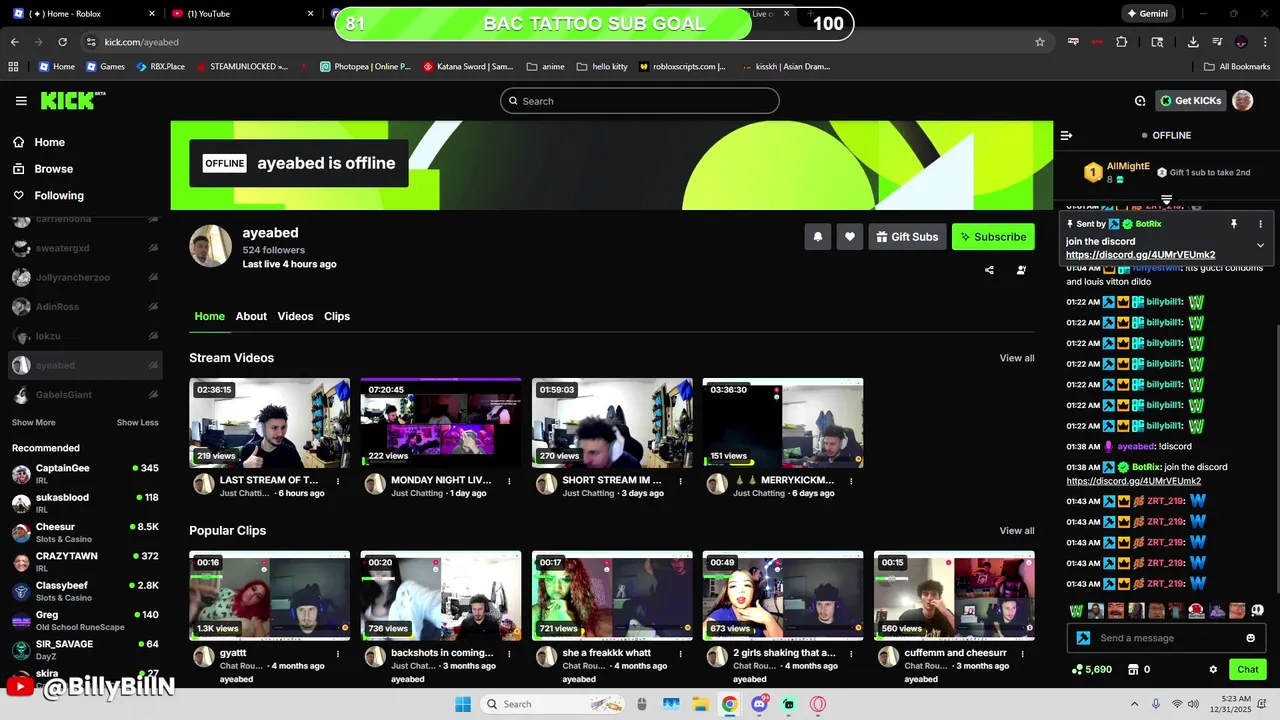
Task: Open the Kick hamburger menu
Action: coord(21,101)
